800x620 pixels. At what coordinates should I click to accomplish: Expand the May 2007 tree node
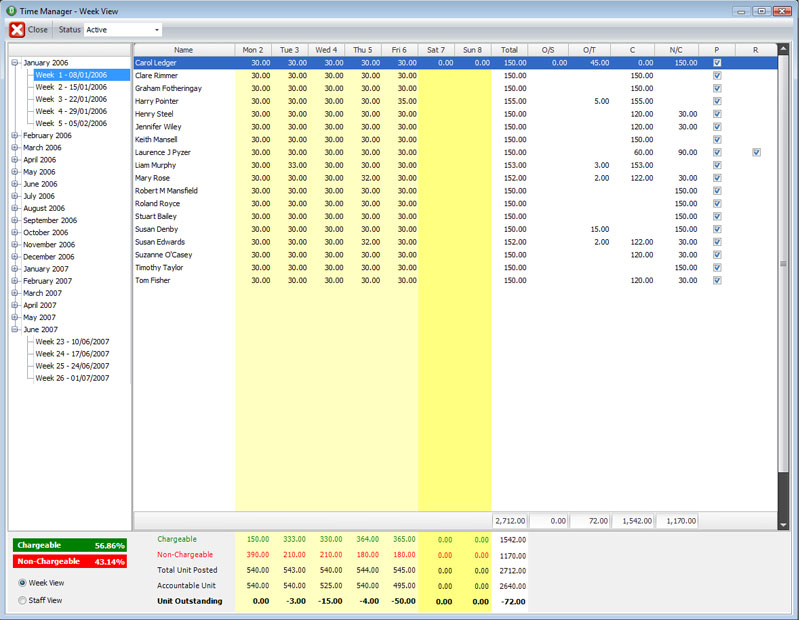[15, 317]
